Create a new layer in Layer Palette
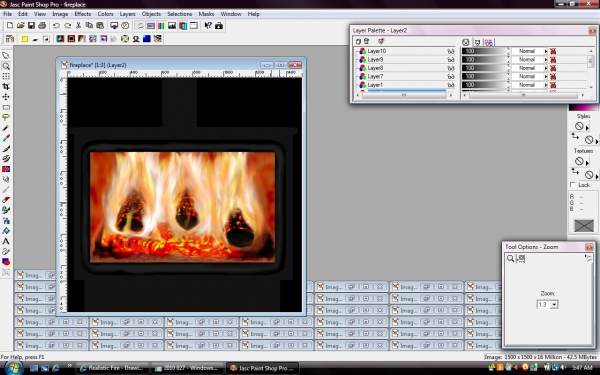This screenshot has width=600, height=375. click(x=358, y=41)
